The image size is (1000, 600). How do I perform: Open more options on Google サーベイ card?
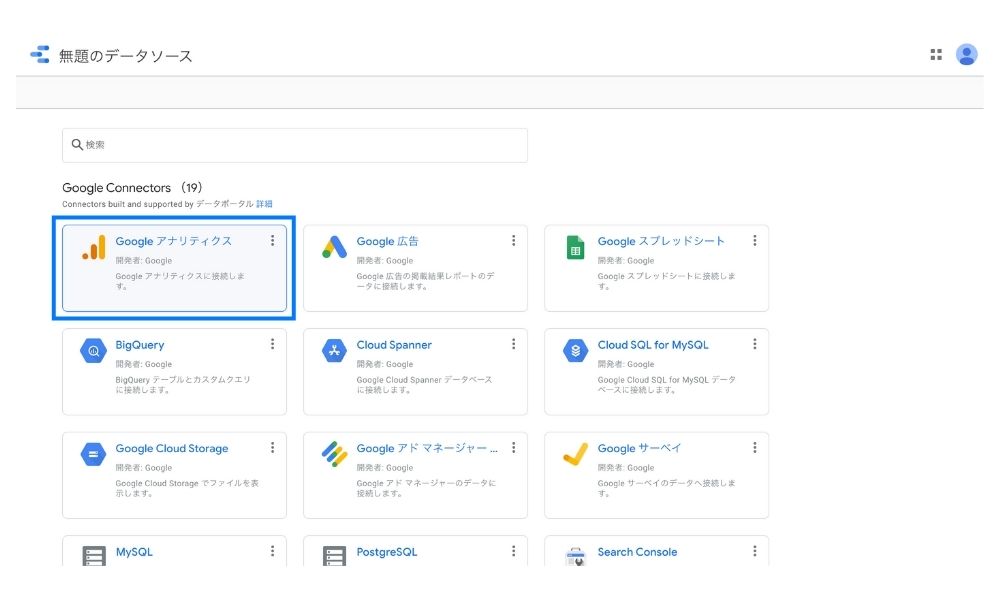pyautogui.click(x=754, y=448)
